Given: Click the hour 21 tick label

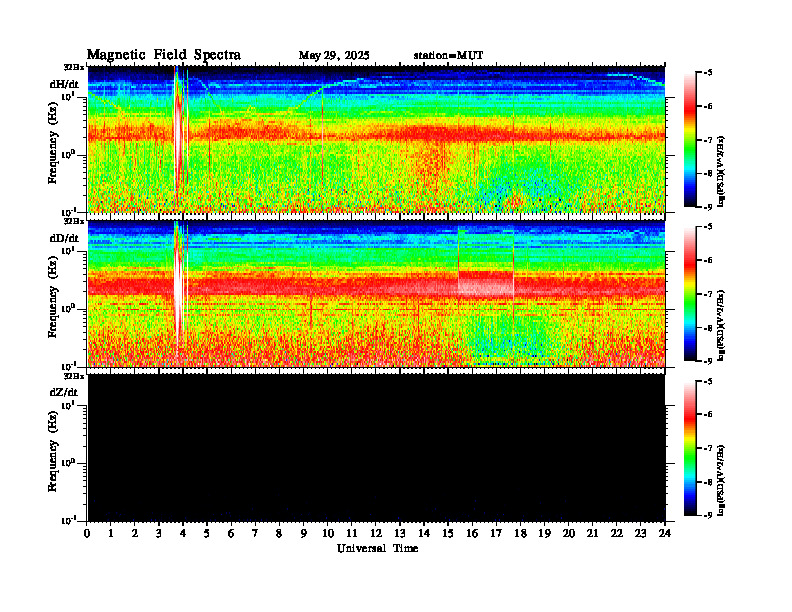Looking at the screenshot, I should 592,533.
